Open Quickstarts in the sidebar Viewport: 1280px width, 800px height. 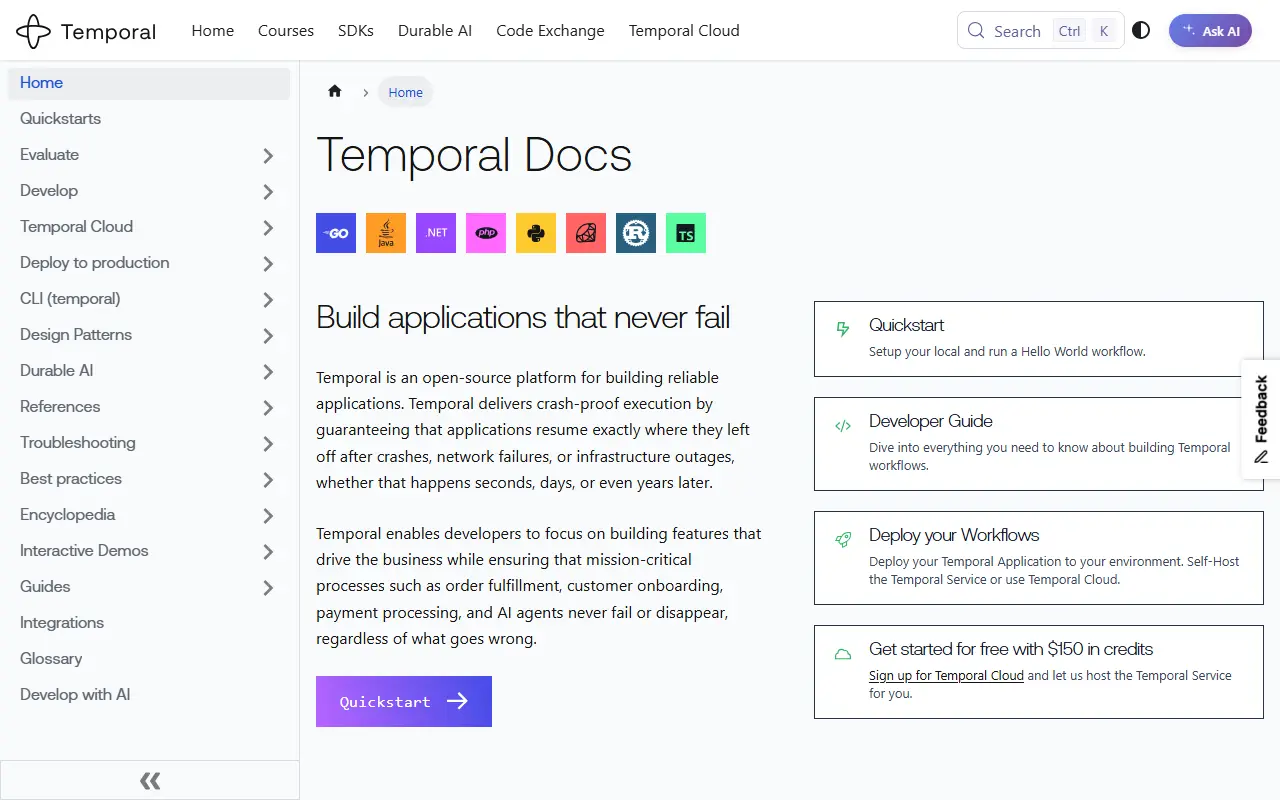pyautogui.click(x=149, y=118)
